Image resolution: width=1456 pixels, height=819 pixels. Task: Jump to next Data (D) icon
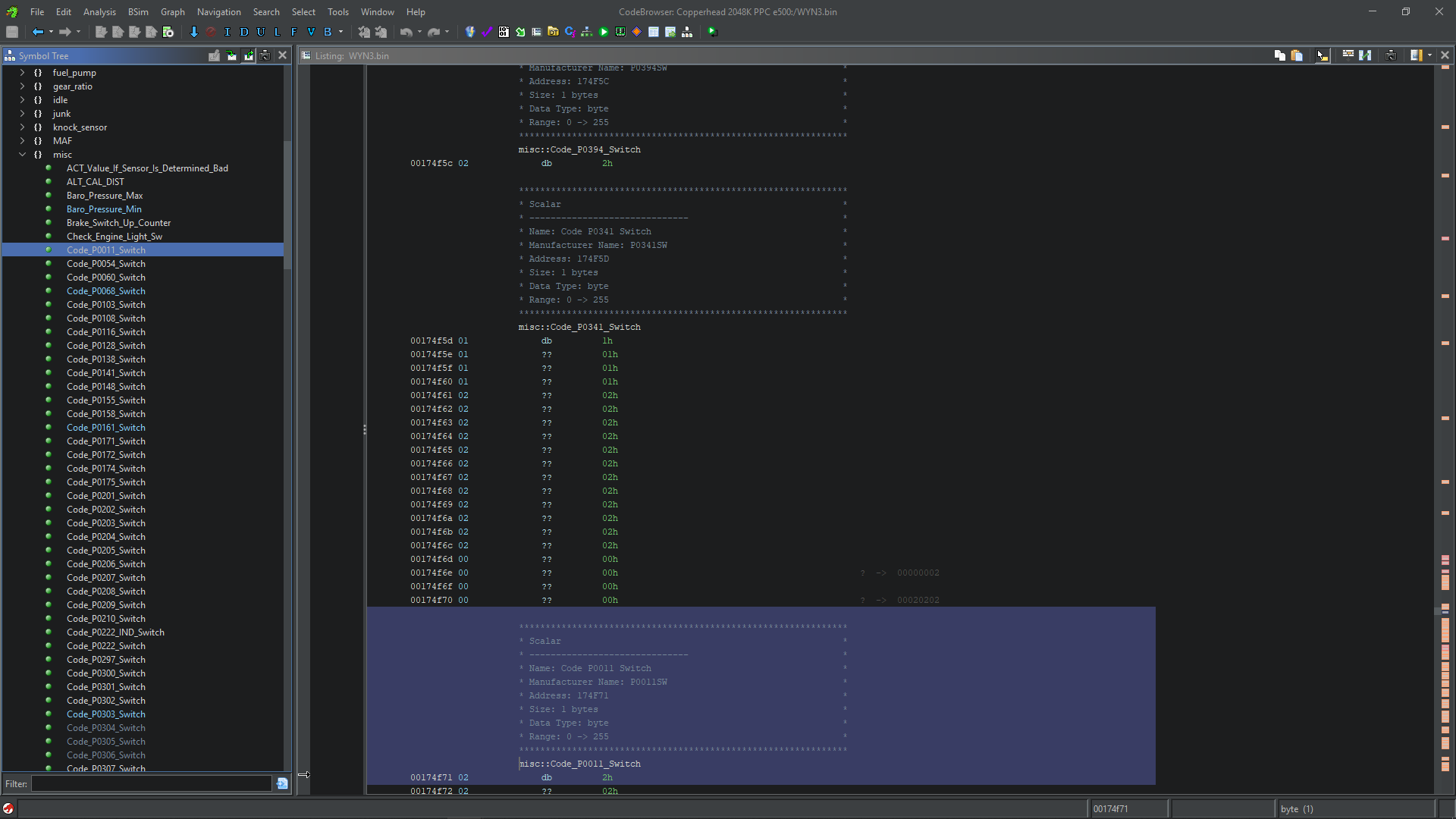click(x=244, y=32)
